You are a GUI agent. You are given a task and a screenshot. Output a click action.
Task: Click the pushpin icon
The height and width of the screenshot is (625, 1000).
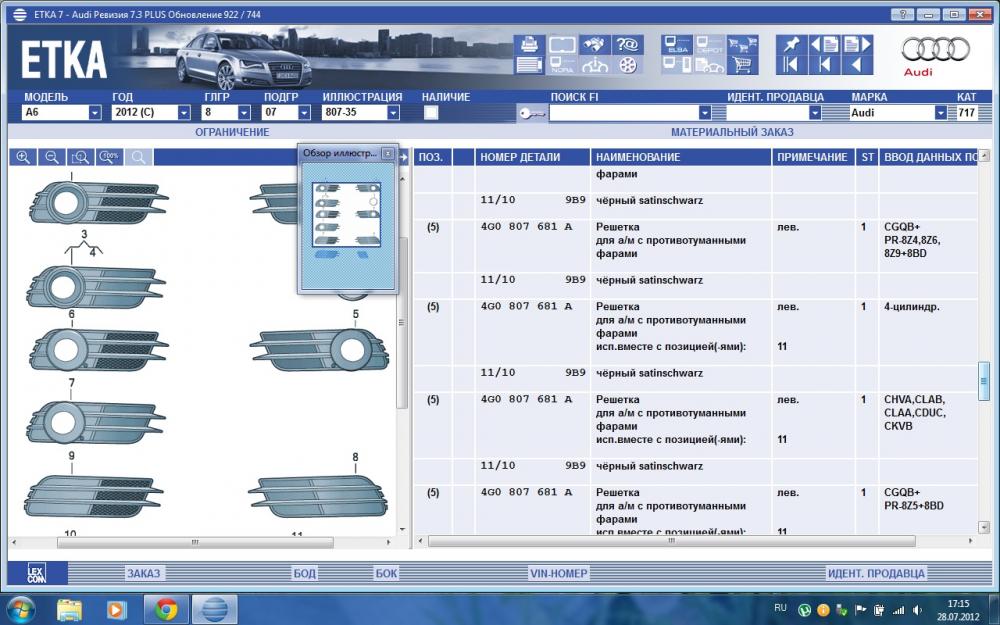coord(791,45)
